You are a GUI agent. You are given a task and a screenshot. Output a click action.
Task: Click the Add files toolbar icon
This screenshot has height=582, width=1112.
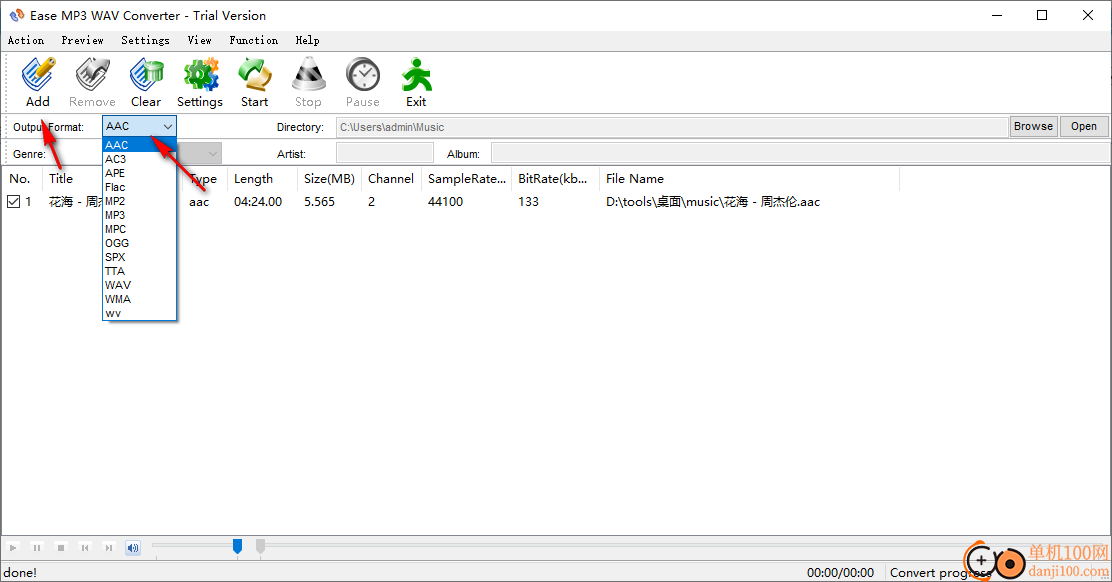point(38,75)
